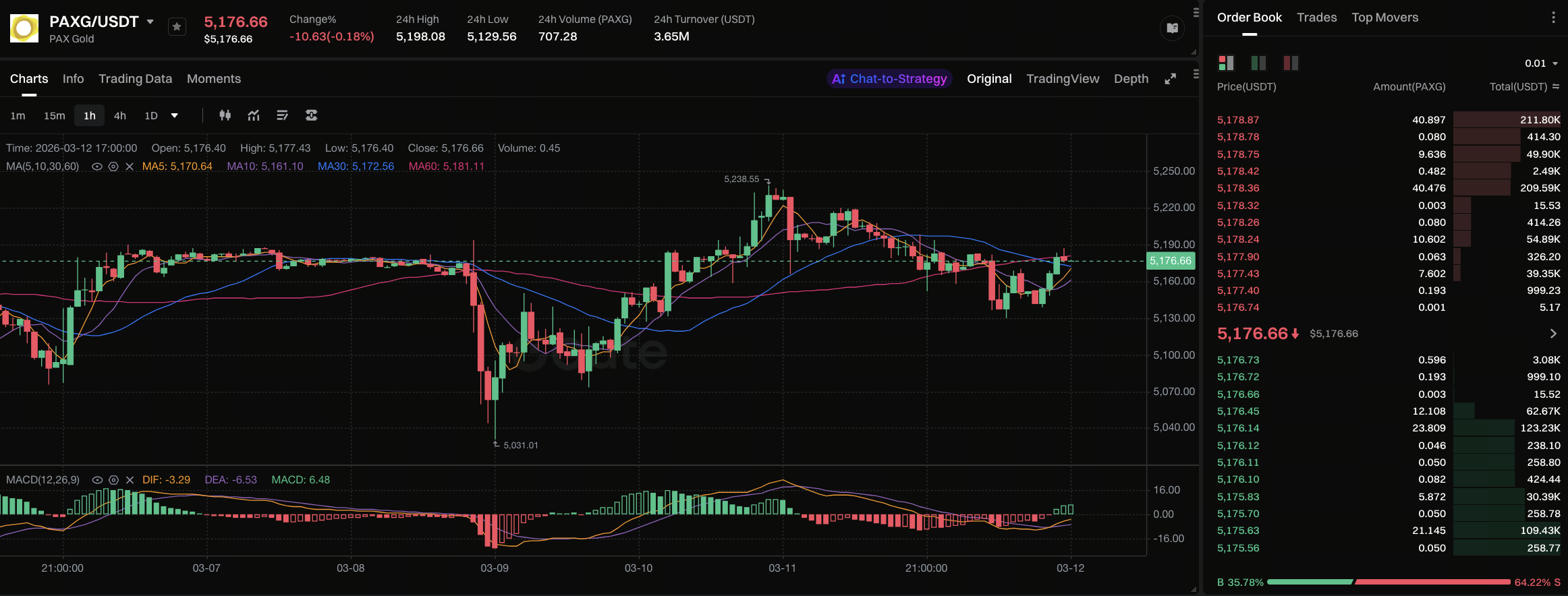The image size is (1568, 596).
Task: Expand more timeframes dropdown arrow
Action: tap(174, 115)
